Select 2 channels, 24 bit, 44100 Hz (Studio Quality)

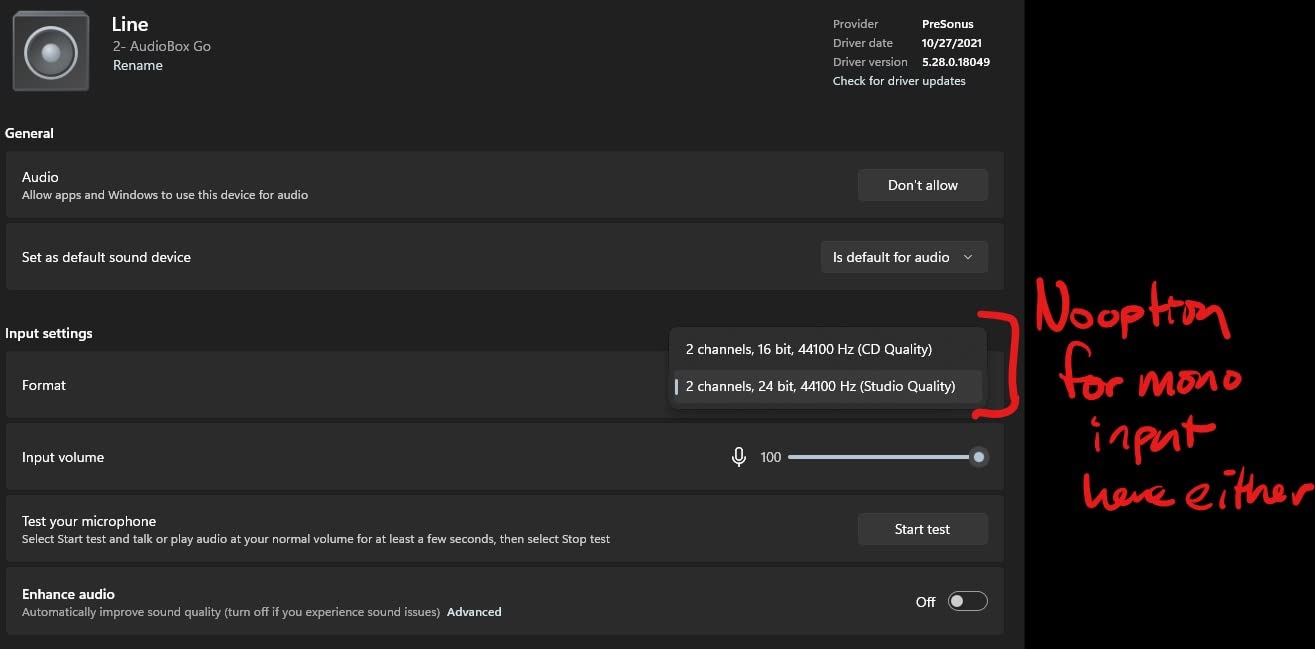coord(827,386)
